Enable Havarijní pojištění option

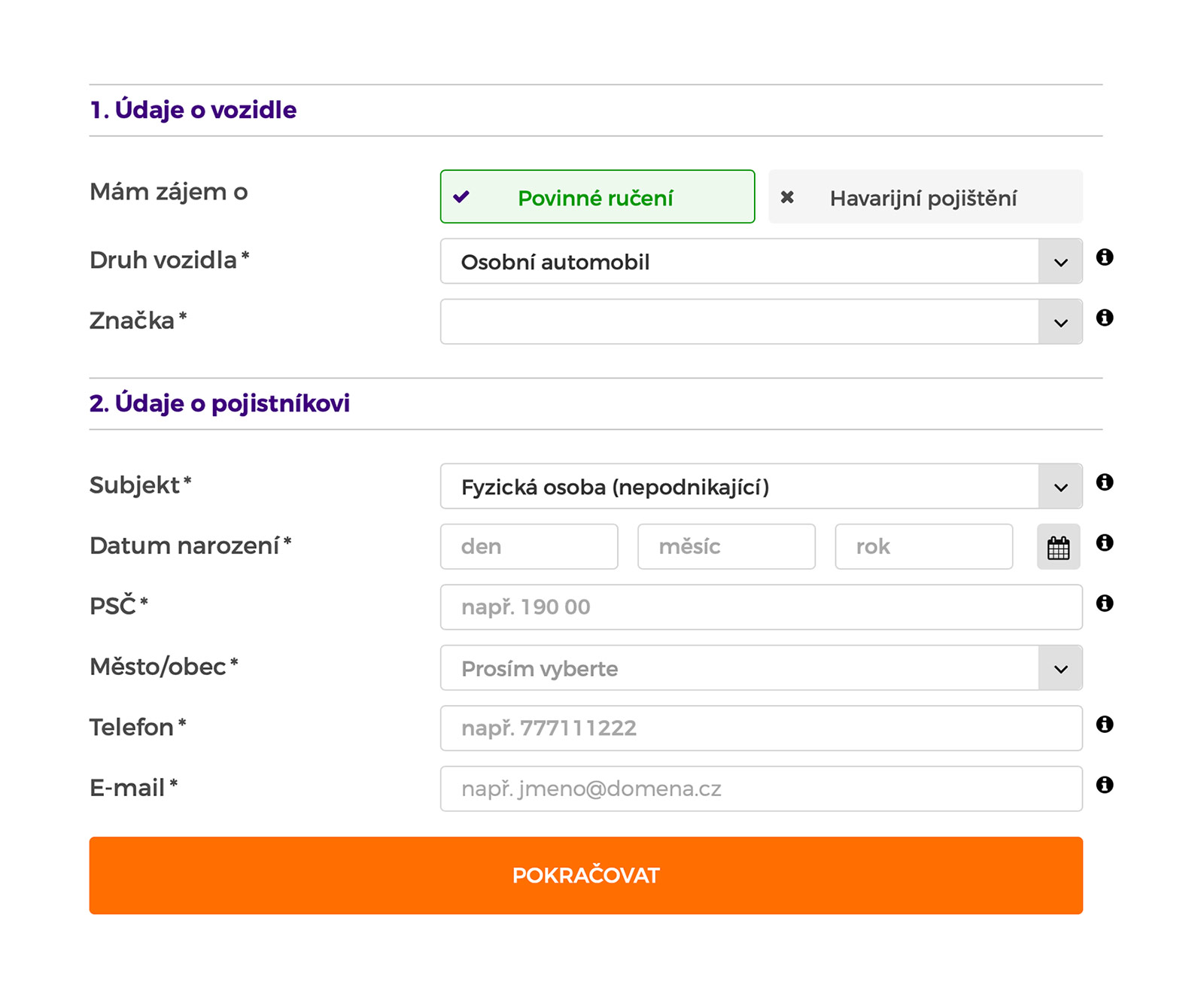tap(926, 196)
